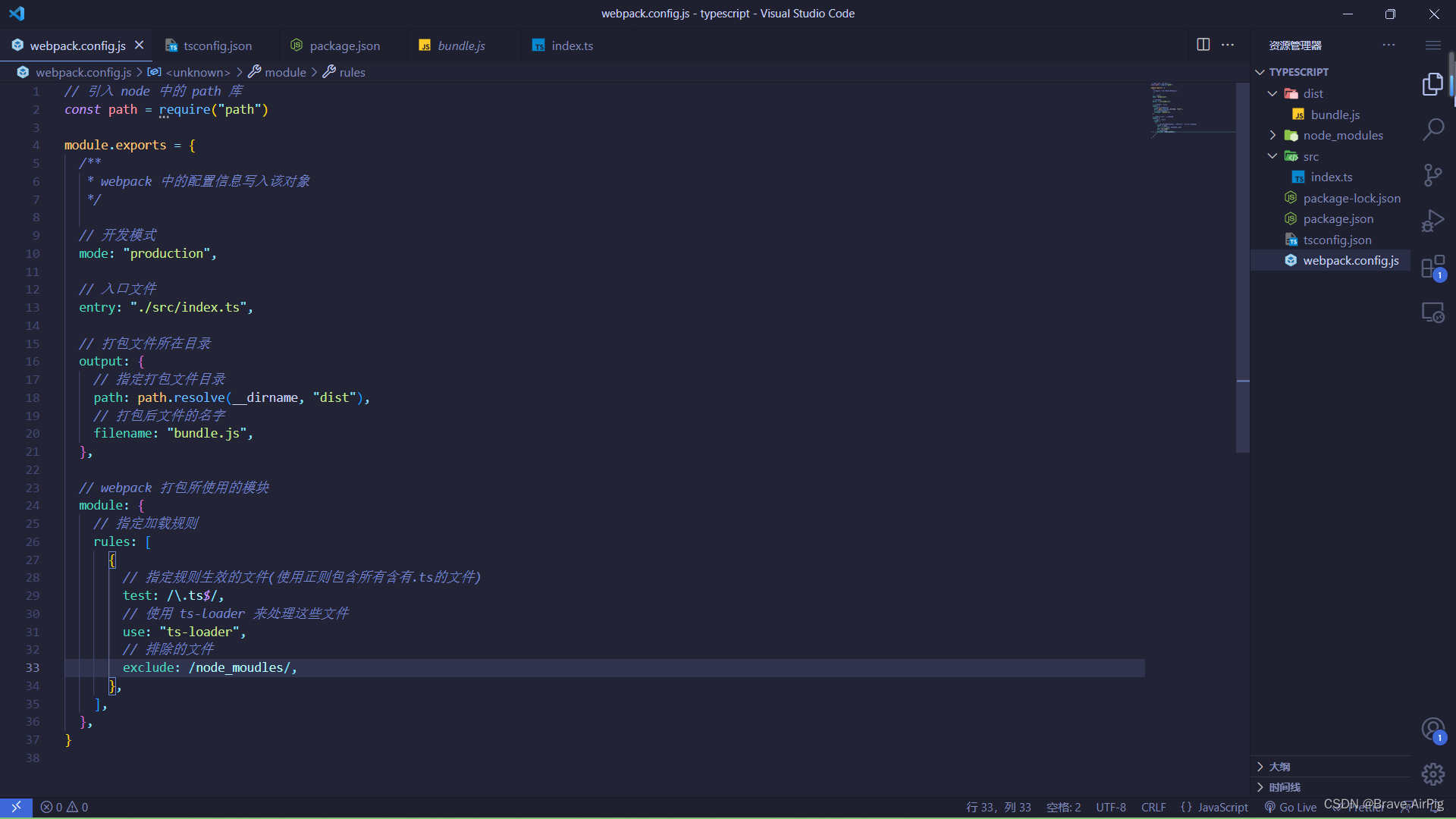Click indentation setting '空格: 2'
1456x819 pixels.
pyautogui.click(x=1063, y=807)
